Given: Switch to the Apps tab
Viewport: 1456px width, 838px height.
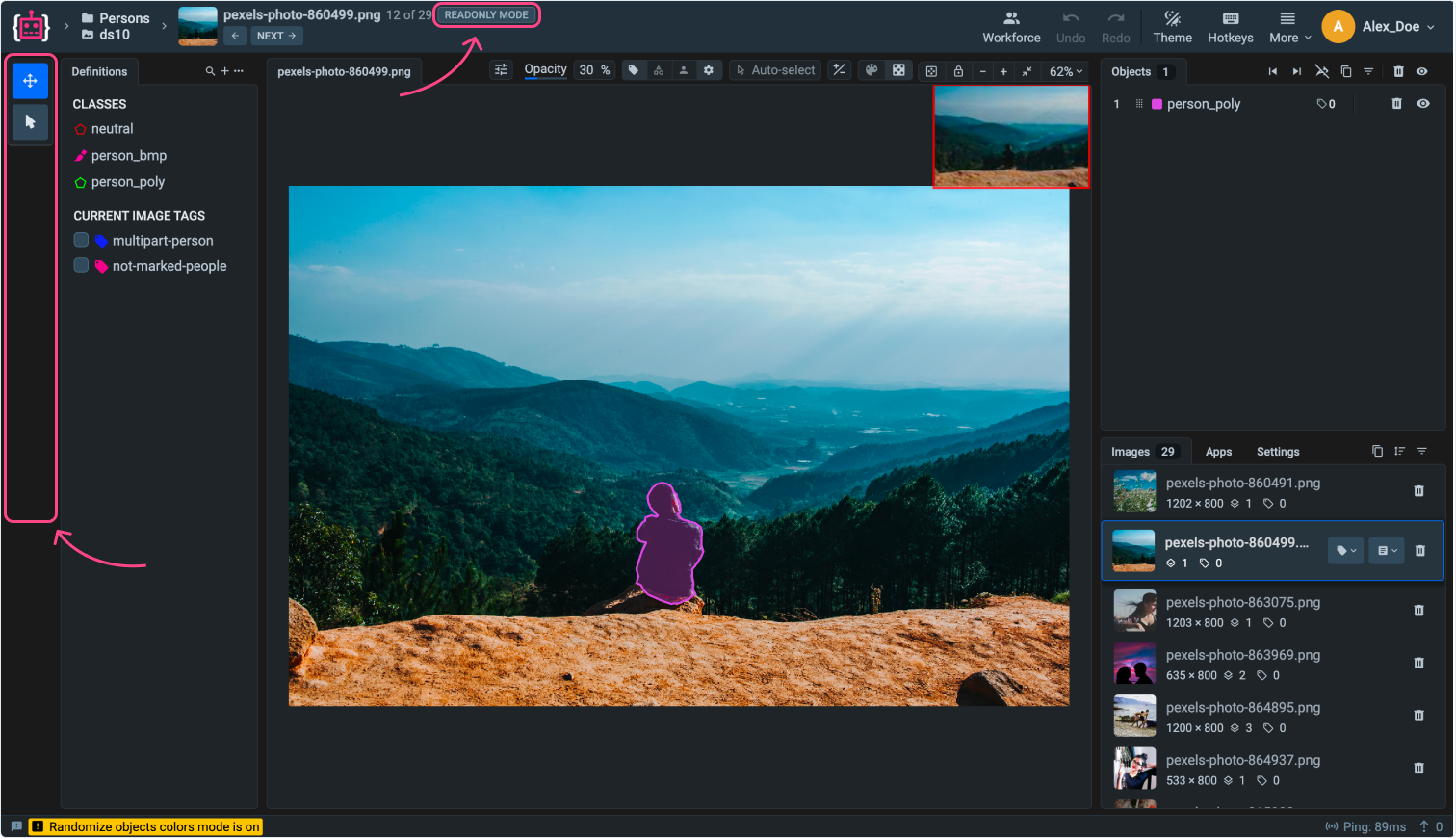Looking at the screenshot, I should click(1218, 452).
